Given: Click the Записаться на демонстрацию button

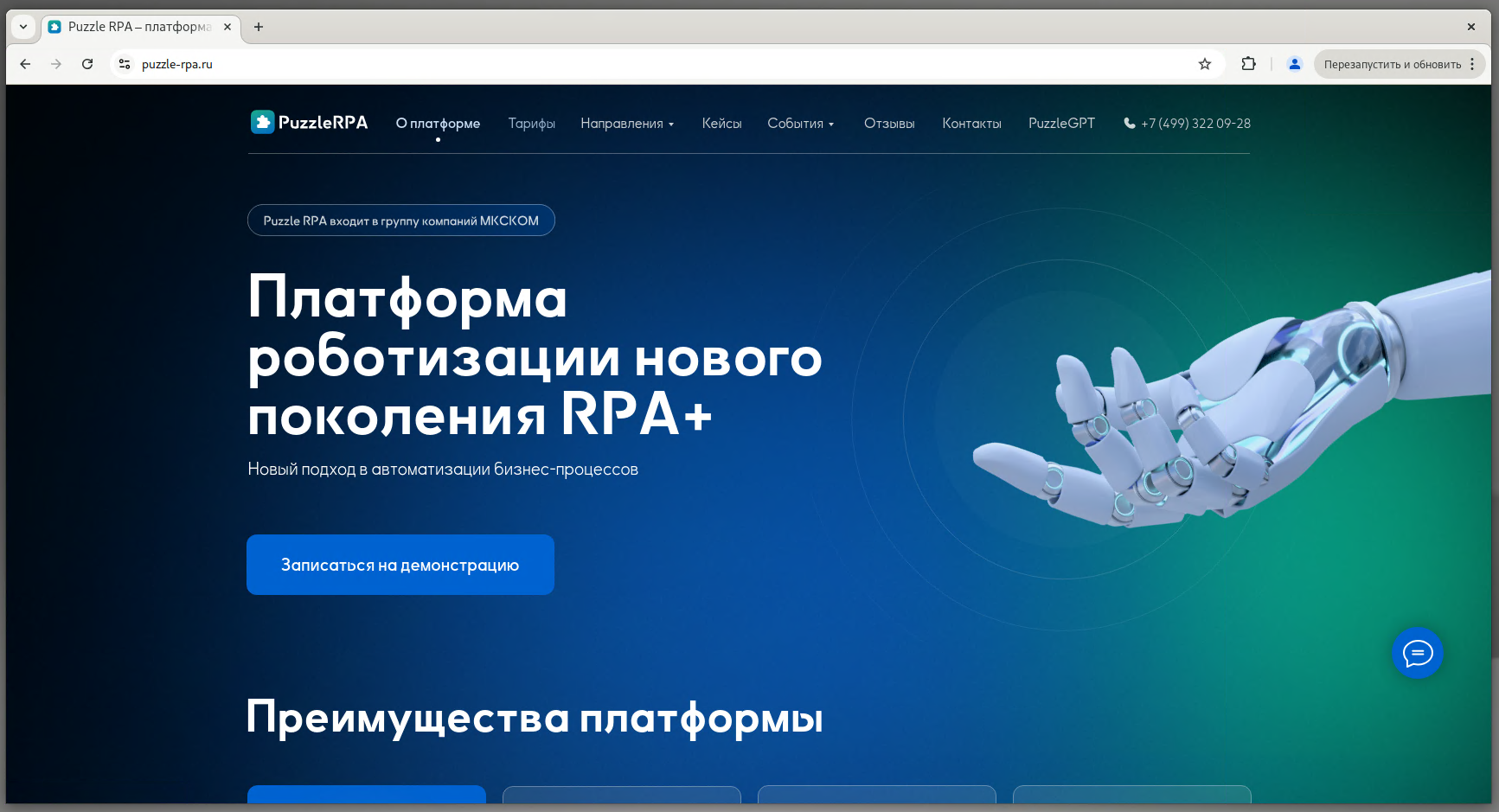Looking at the screenshot, I should tap(400, 565).
